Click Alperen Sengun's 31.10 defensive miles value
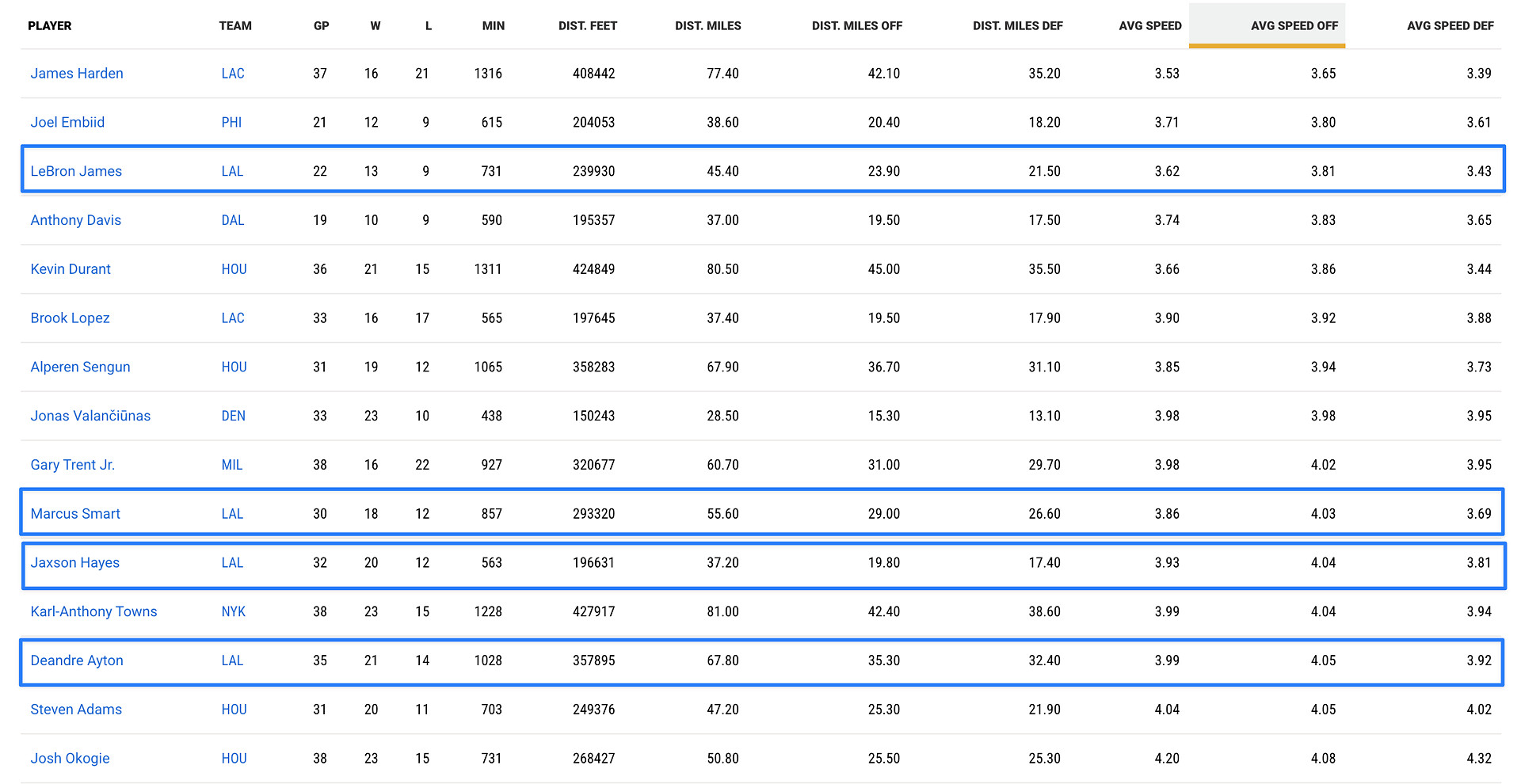This screenshot has width=1521, height=784. coord(1045,367)
